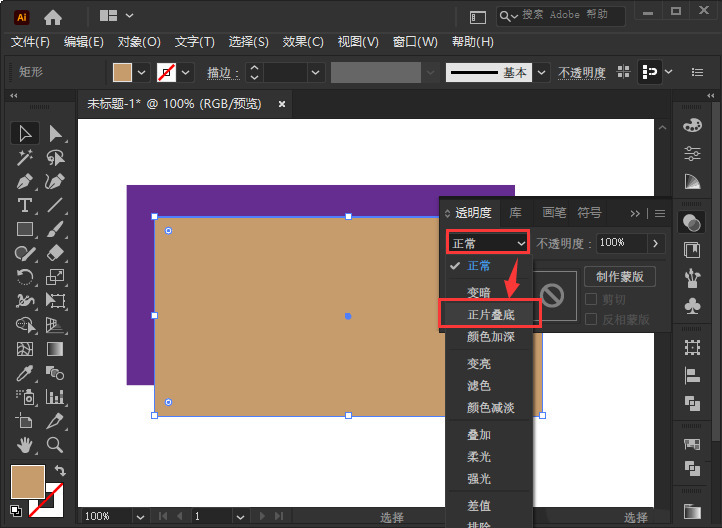The width and height of the screenshot is (722, 528).
Task: Select the Eraser tool
Action: tap(55, 253)
